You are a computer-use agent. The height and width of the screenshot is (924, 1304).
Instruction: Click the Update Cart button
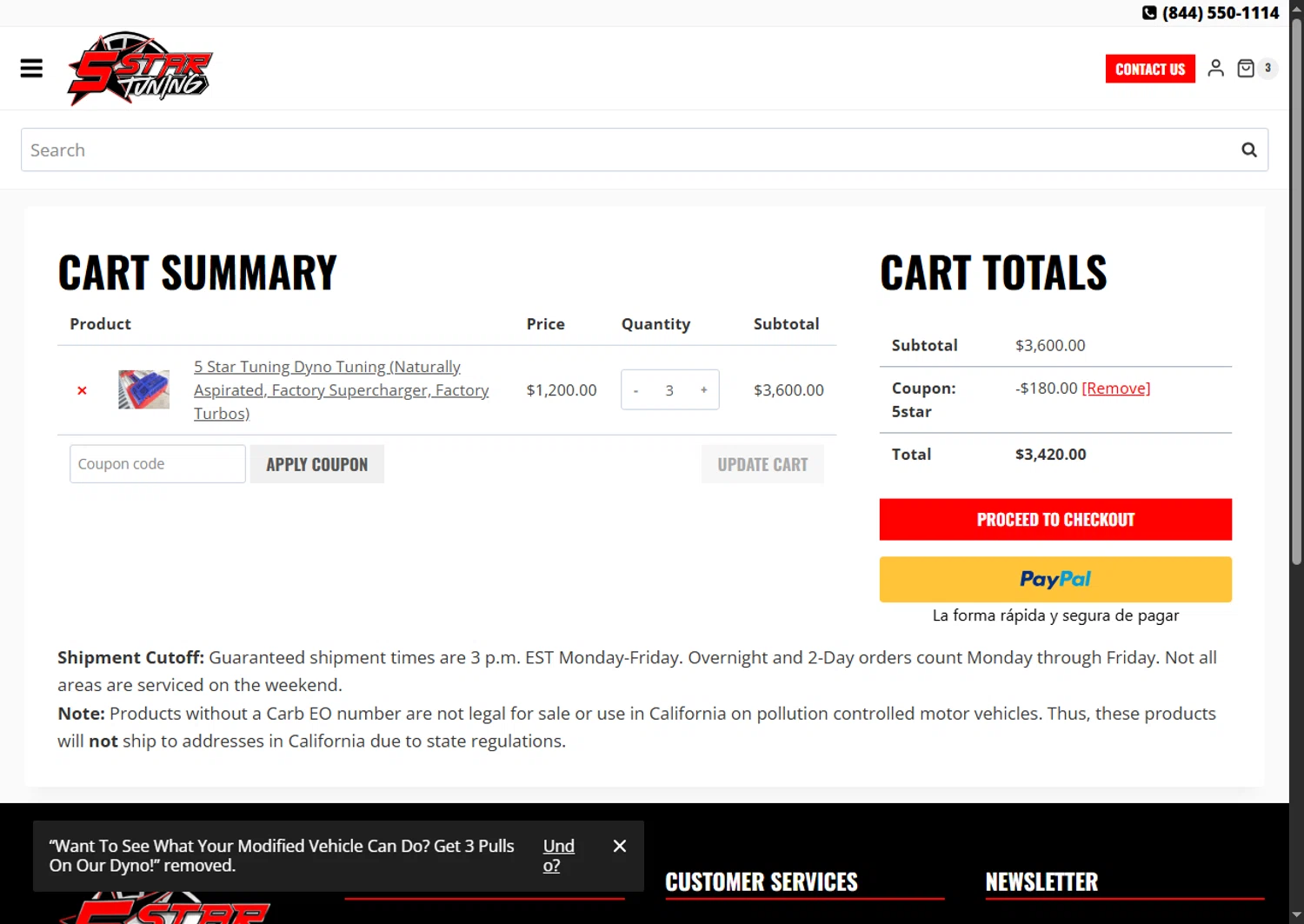[x=762, y=464]
